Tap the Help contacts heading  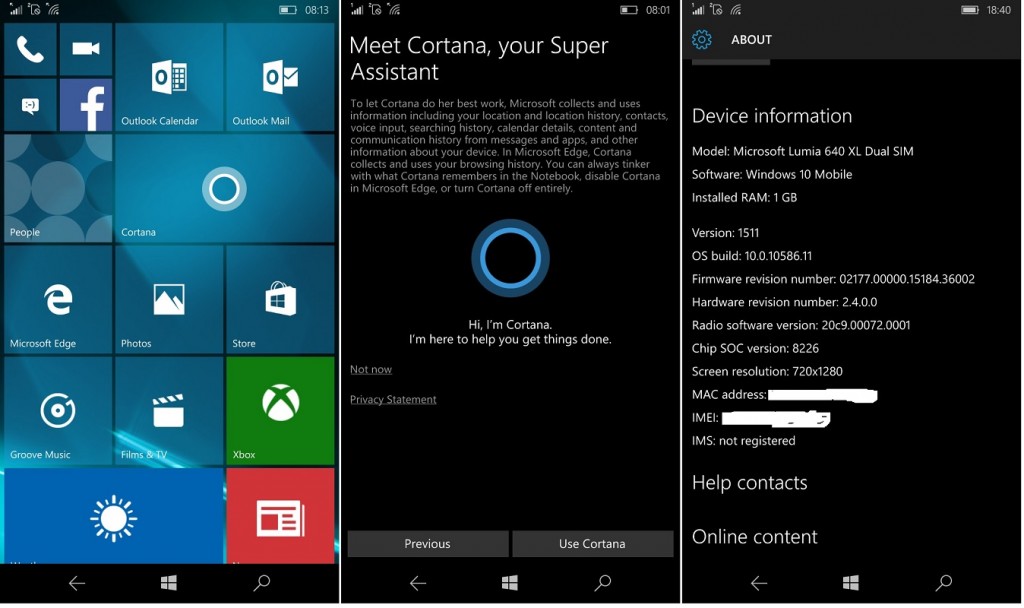click(x=750, y=483)
